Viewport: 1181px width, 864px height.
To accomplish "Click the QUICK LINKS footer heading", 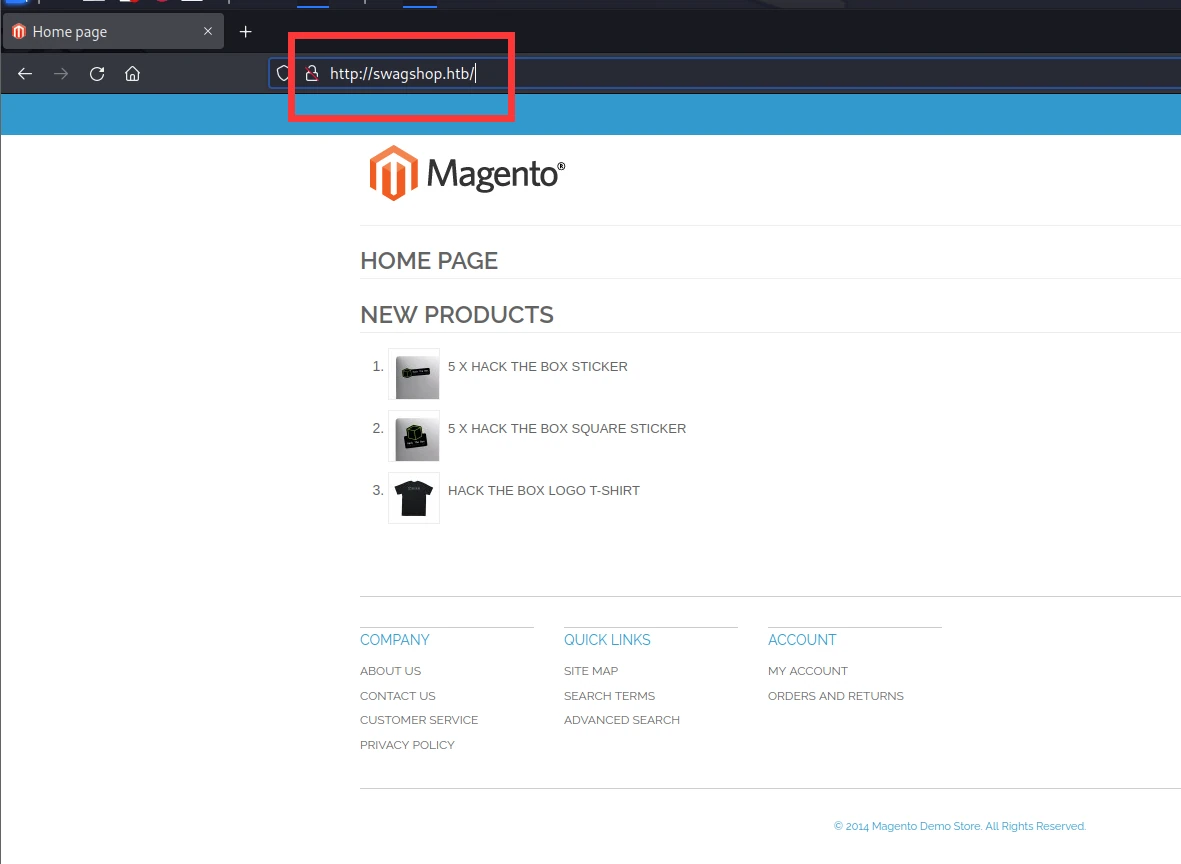I will [x=607, y=640].
